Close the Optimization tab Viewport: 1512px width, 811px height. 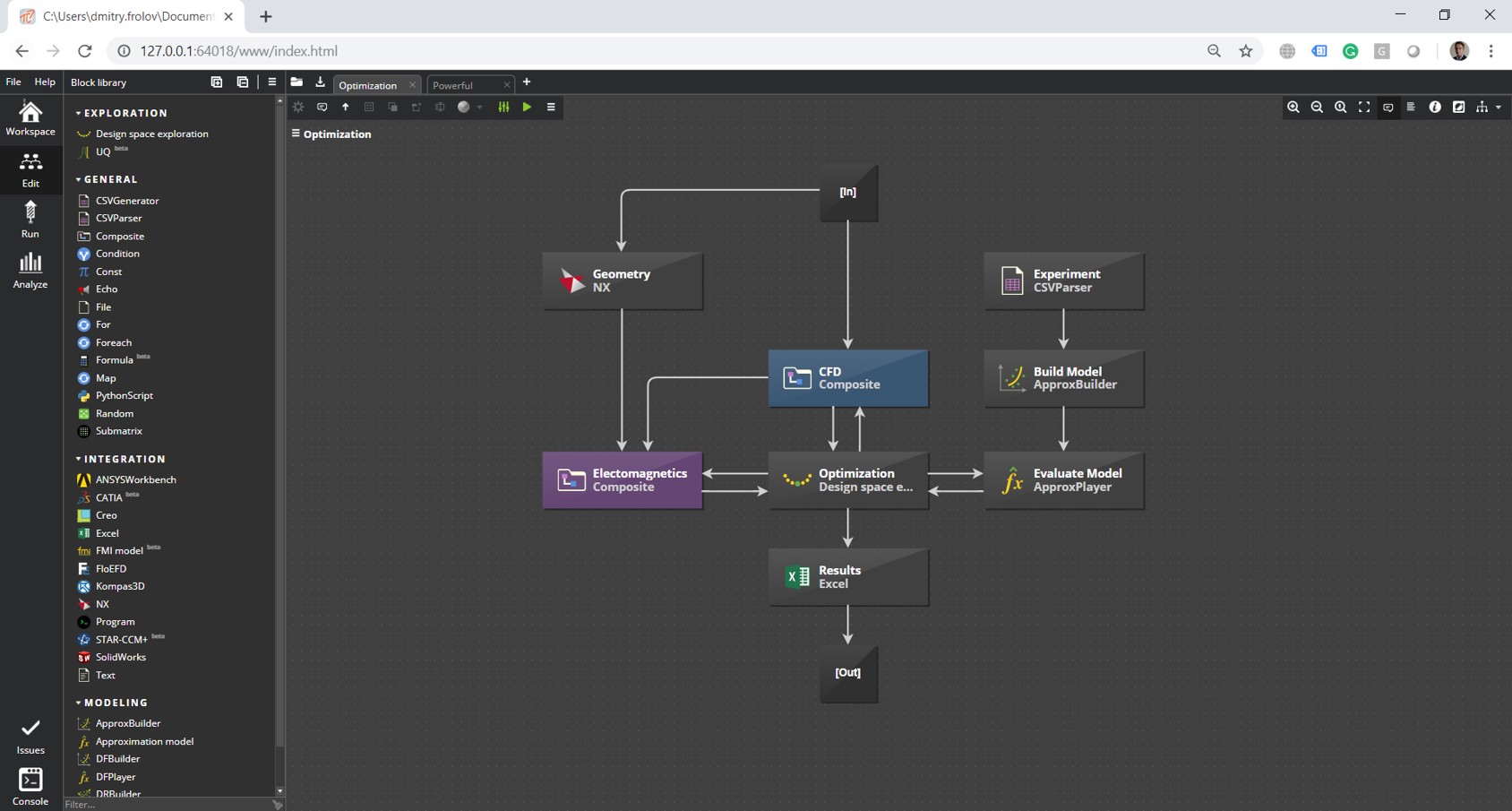[412, 85]
